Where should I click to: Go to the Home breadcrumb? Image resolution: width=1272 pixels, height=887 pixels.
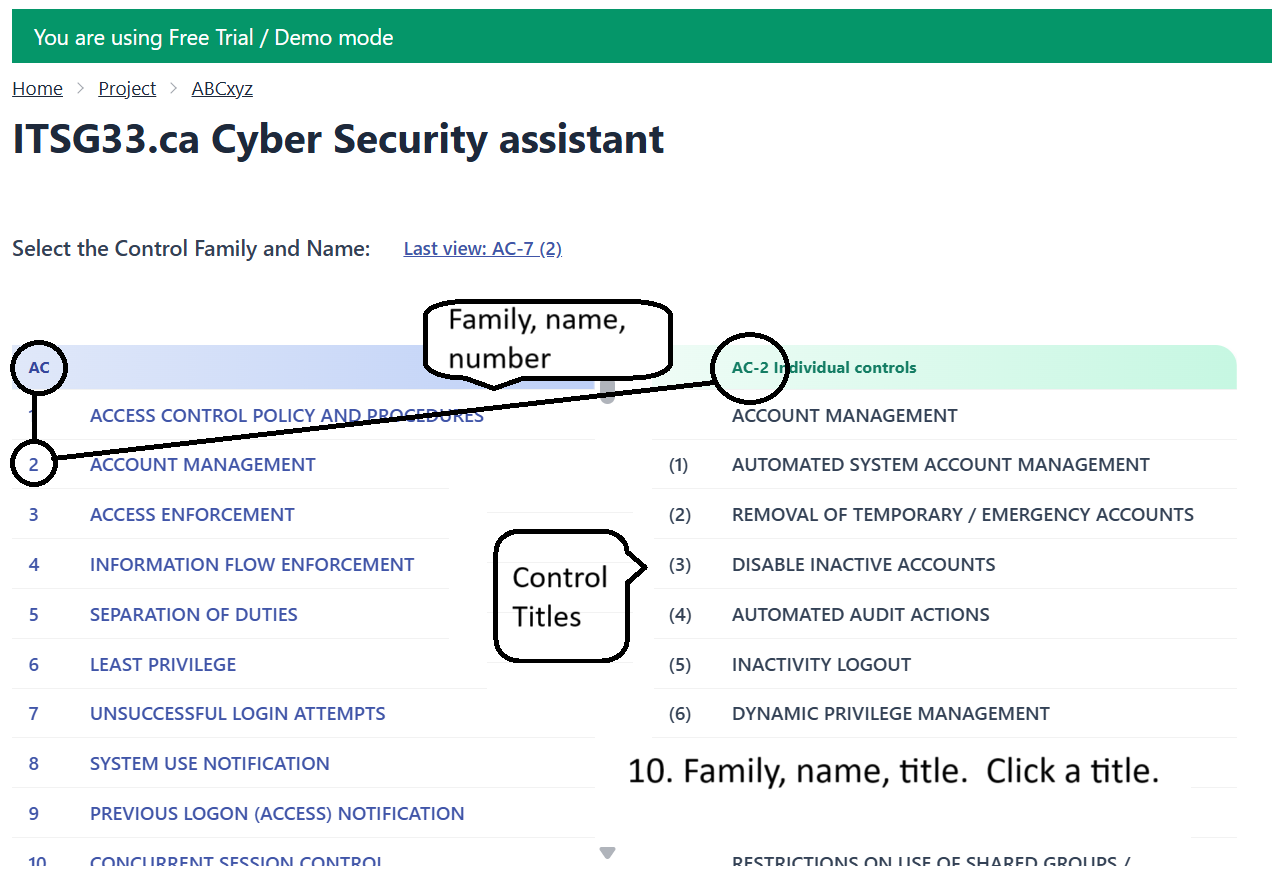coord(37,89)
